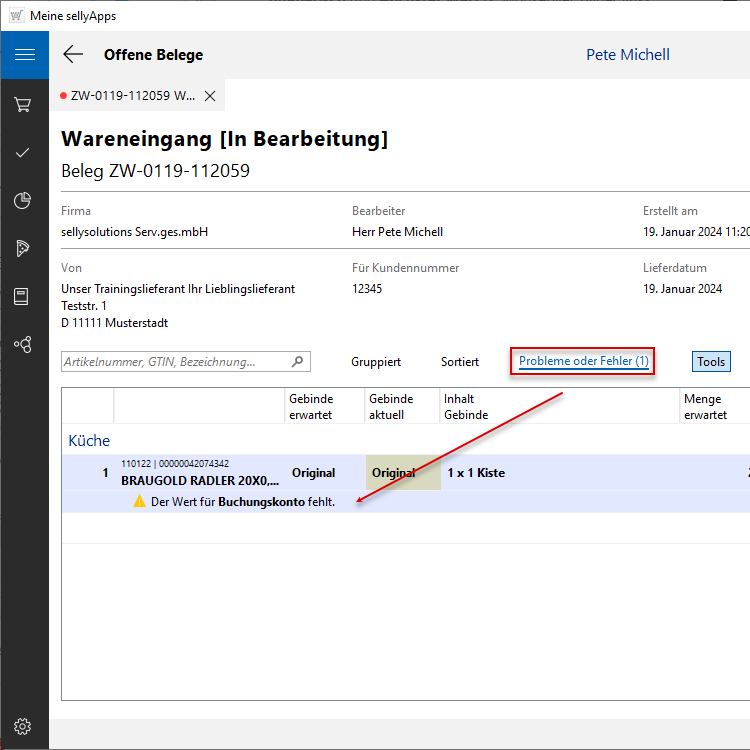Open the connected nodes sidebar icon
750x750 pixels.
(23, 344)
